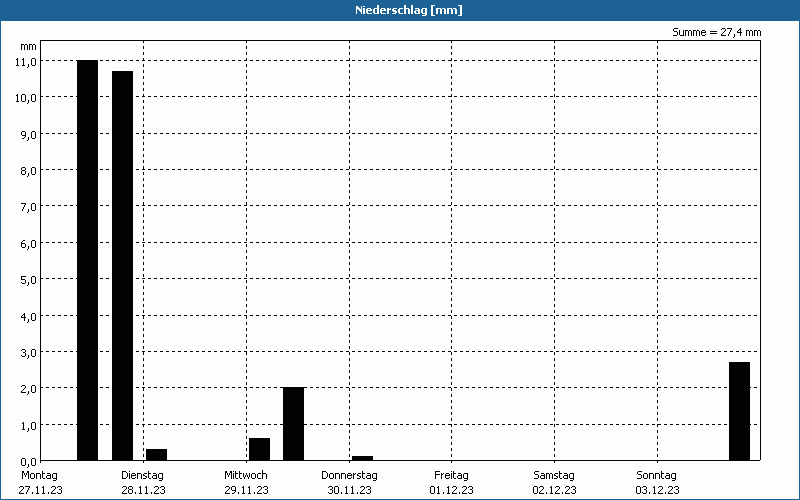Click the '6,0' y-axis value
This screenshot has height=500, width=800.
pos(28,244)
